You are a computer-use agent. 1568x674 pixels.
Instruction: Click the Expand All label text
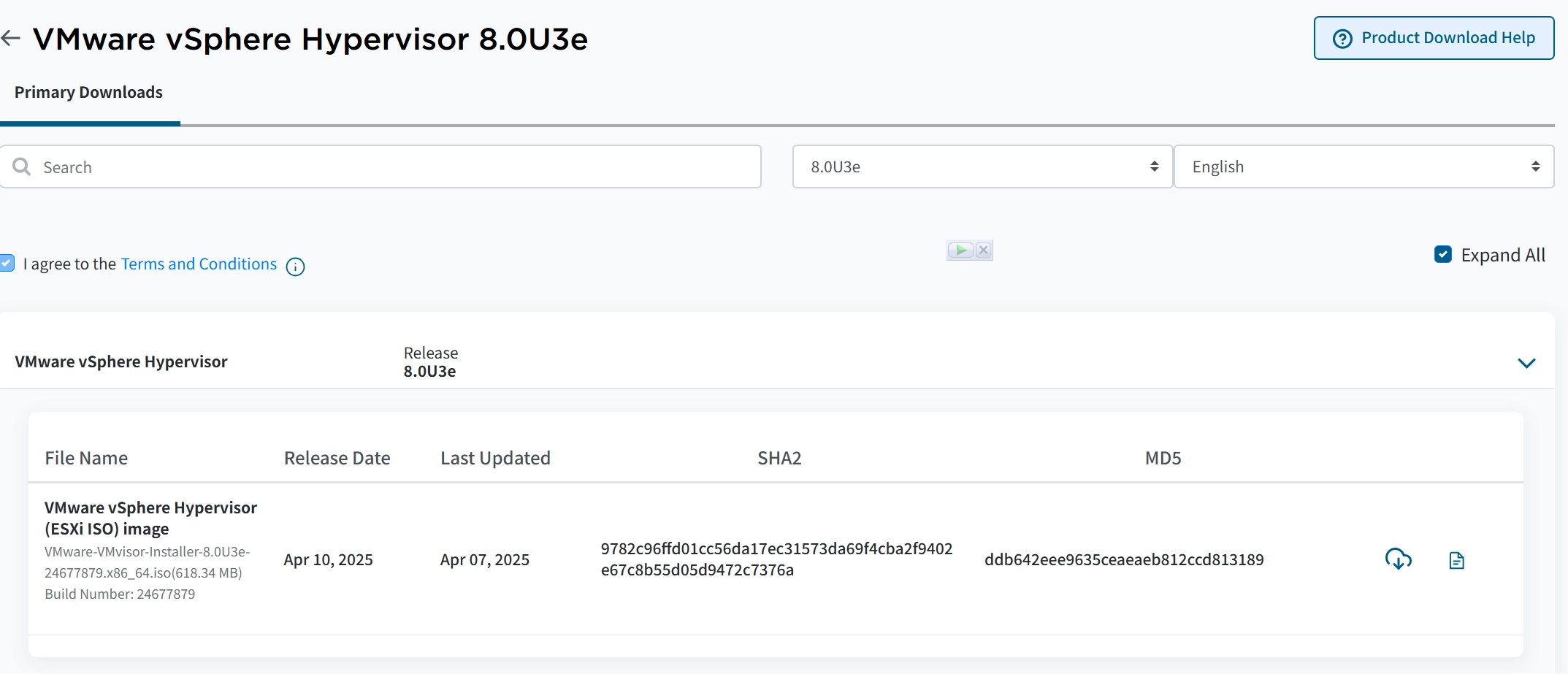click(x=1503, y=255)
